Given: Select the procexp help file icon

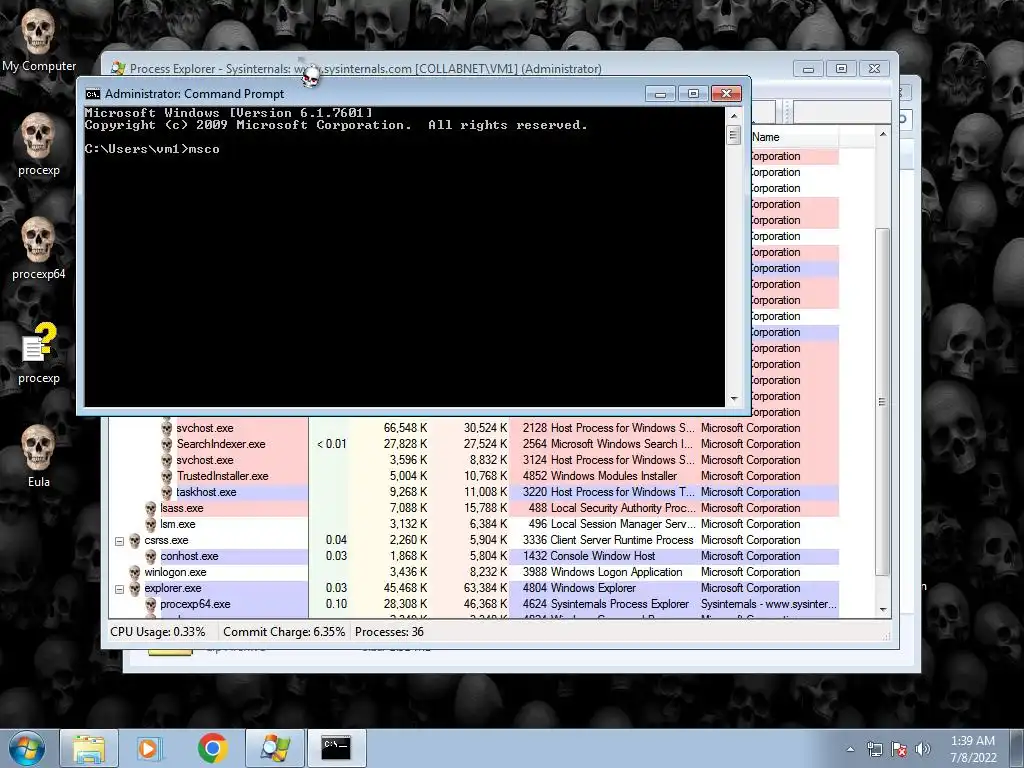Looking at the screenshot, I should pos(38,351).
